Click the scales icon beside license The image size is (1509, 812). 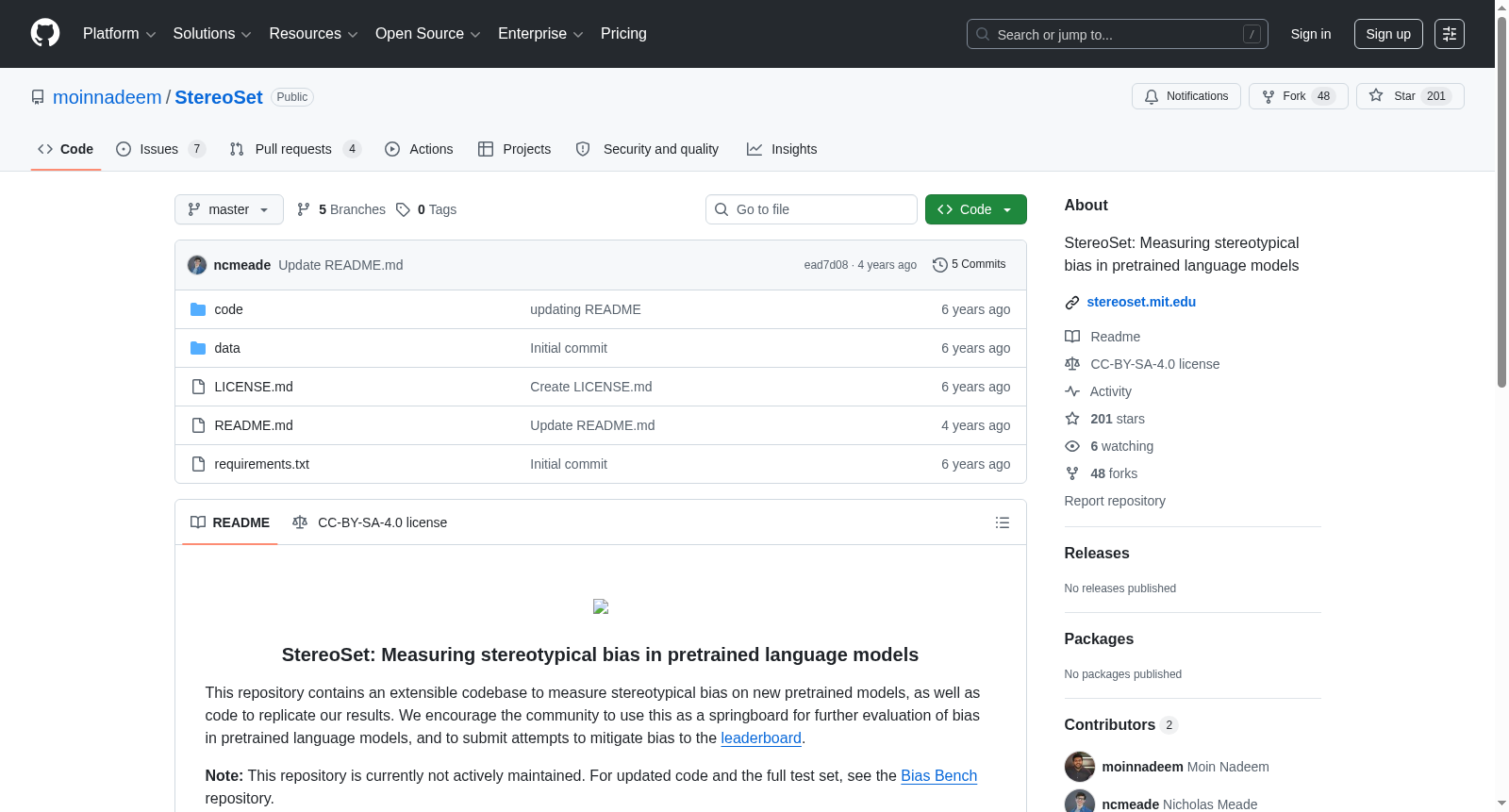point(1072,364)
